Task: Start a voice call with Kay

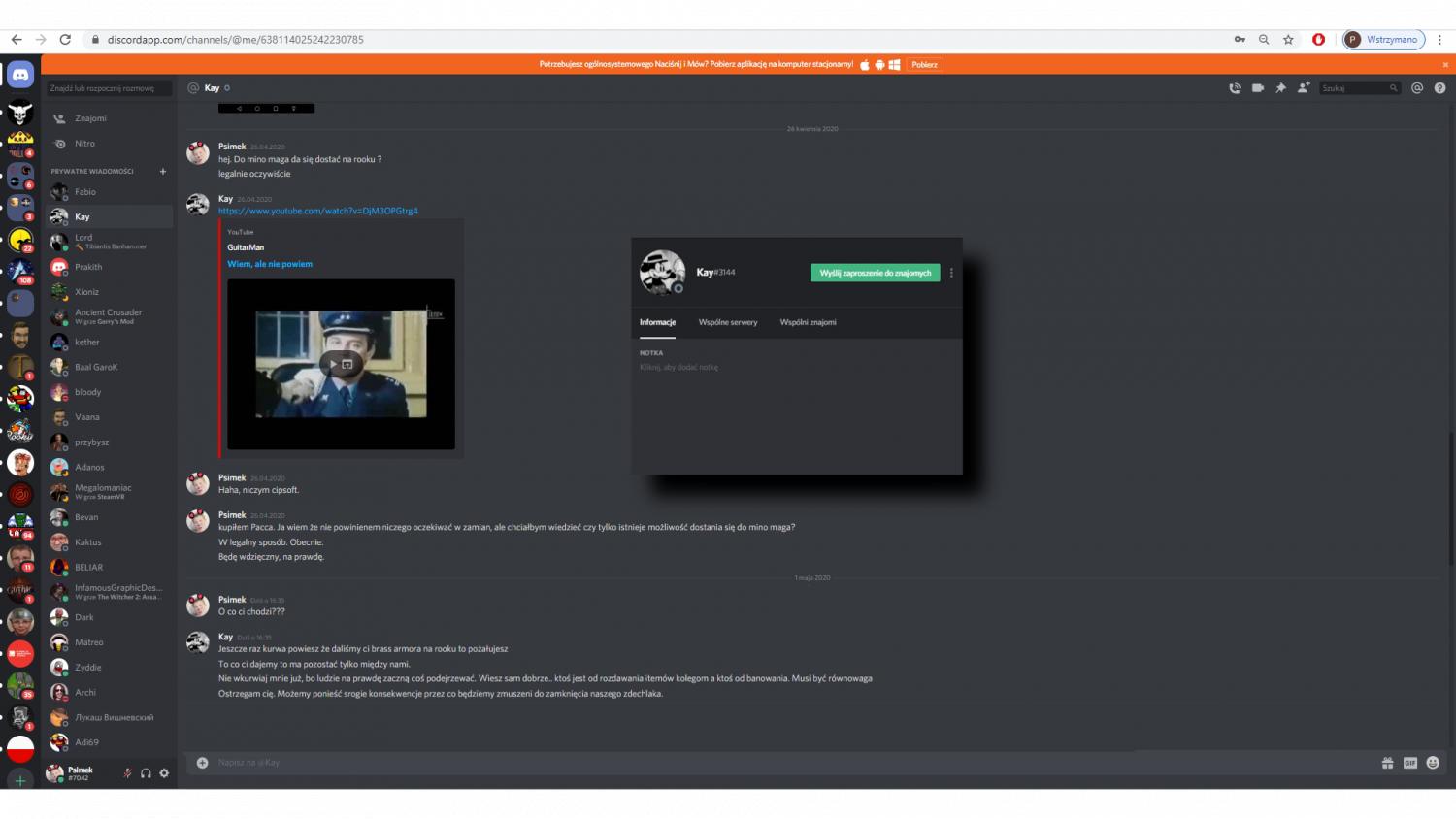Action: coord(1235,88)
